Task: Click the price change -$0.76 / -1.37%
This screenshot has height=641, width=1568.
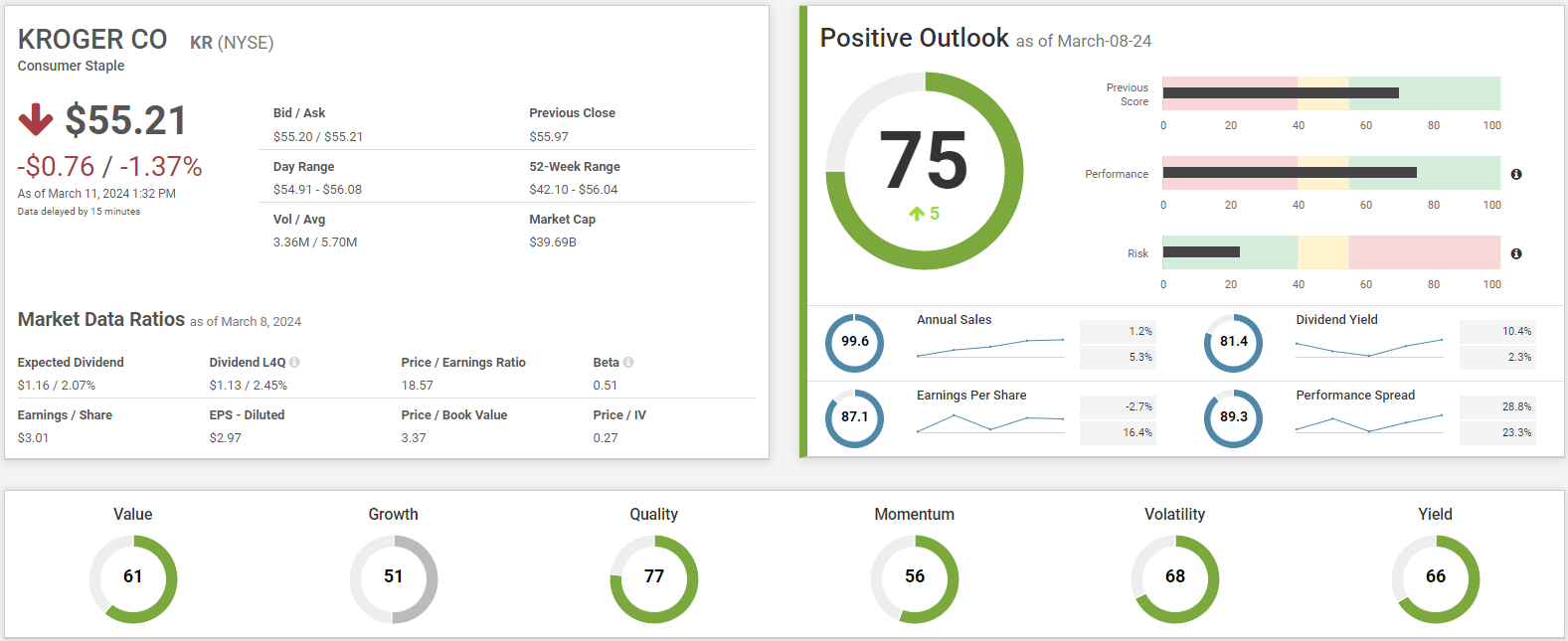Action: pos(109,166)
